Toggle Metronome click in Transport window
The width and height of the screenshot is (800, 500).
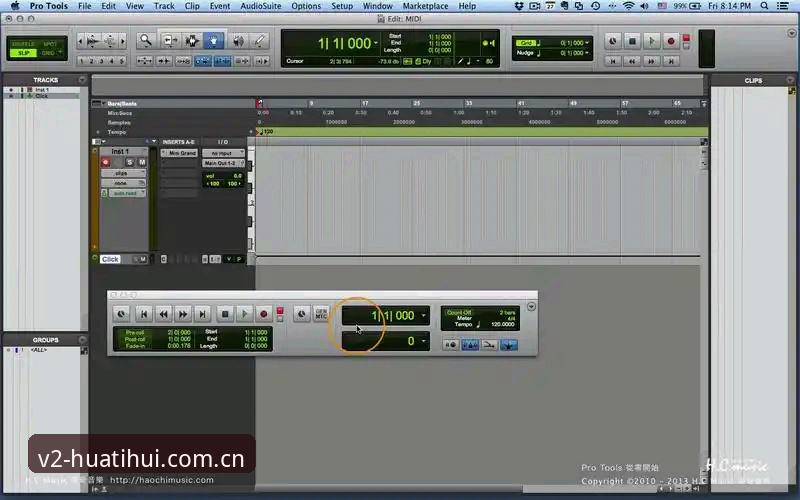click(x=470, y=345)
